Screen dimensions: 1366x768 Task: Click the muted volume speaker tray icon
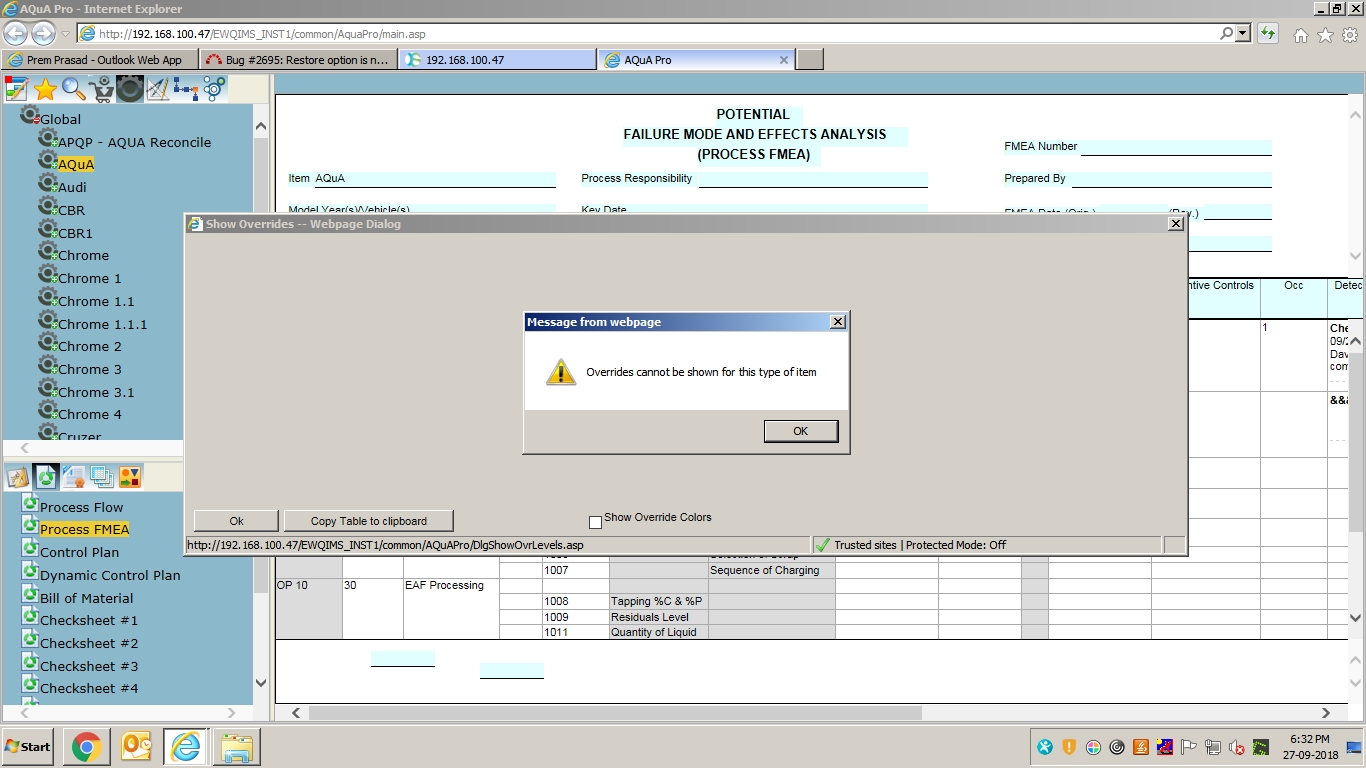[1236, 747]
